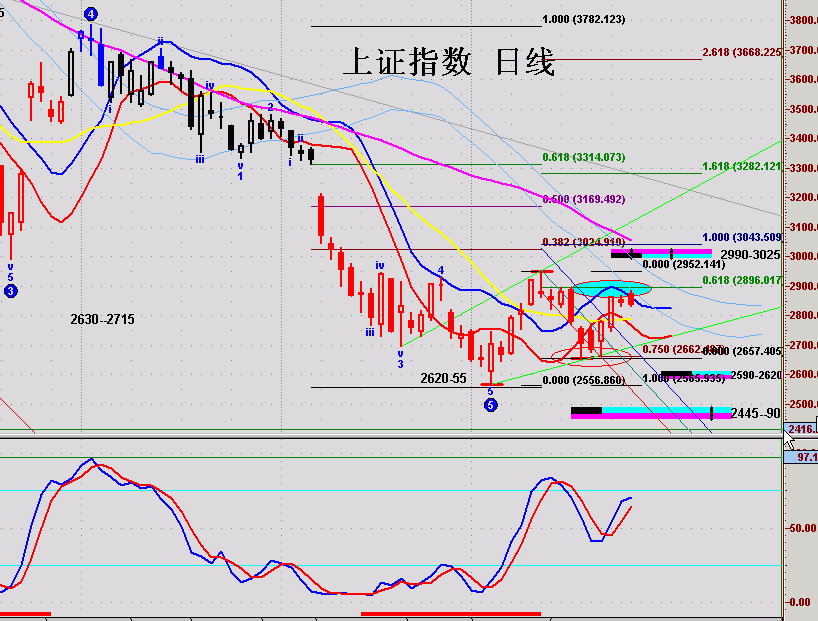Select the 3100 price axis label
This screenshot has width=818, height=621.
[x=802, y=227]
